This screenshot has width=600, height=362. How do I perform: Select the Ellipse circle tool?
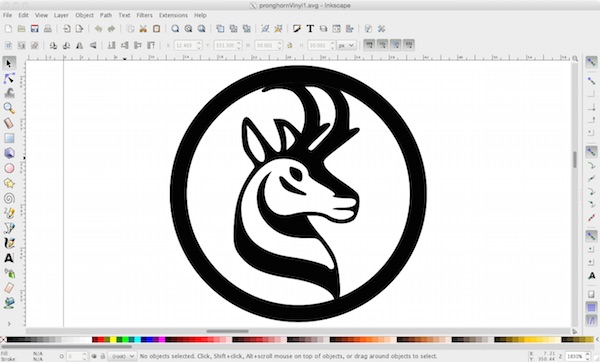(x=9, y=168)
